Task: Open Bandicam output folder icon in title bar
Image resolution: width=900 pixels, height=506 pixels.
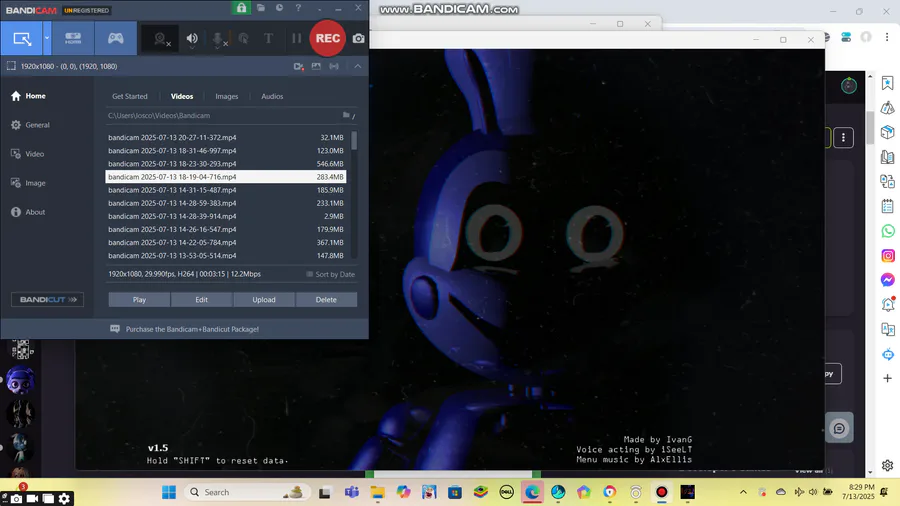Action: (x=261, y=7)
